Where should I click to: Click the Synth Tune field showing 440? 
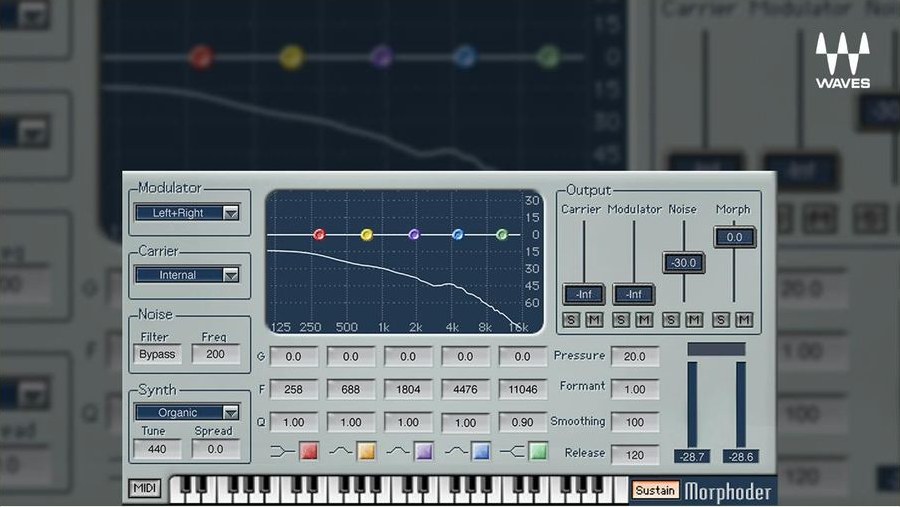[157, 449]
